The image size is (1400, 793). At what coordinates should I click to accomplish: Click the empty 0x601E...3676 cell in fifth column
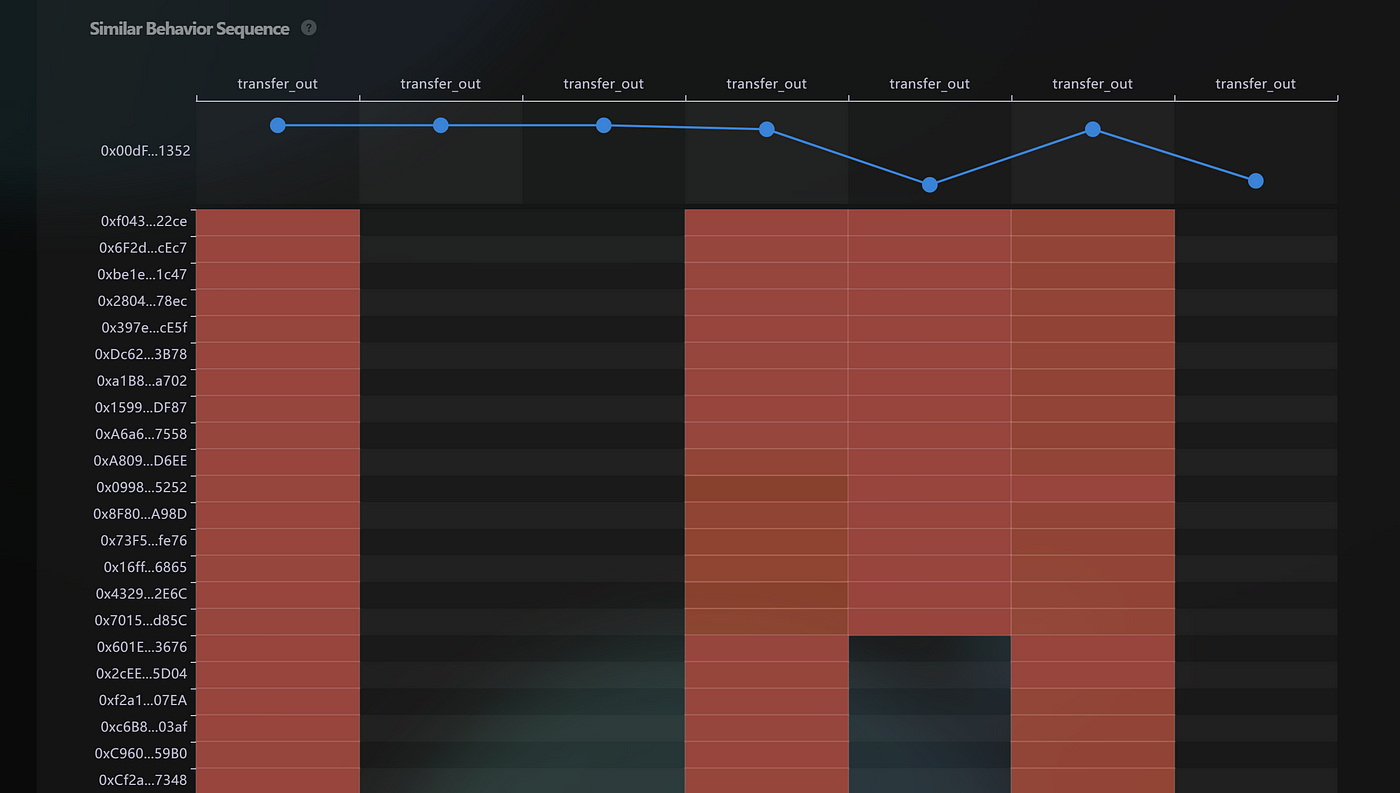pos(930,648)
